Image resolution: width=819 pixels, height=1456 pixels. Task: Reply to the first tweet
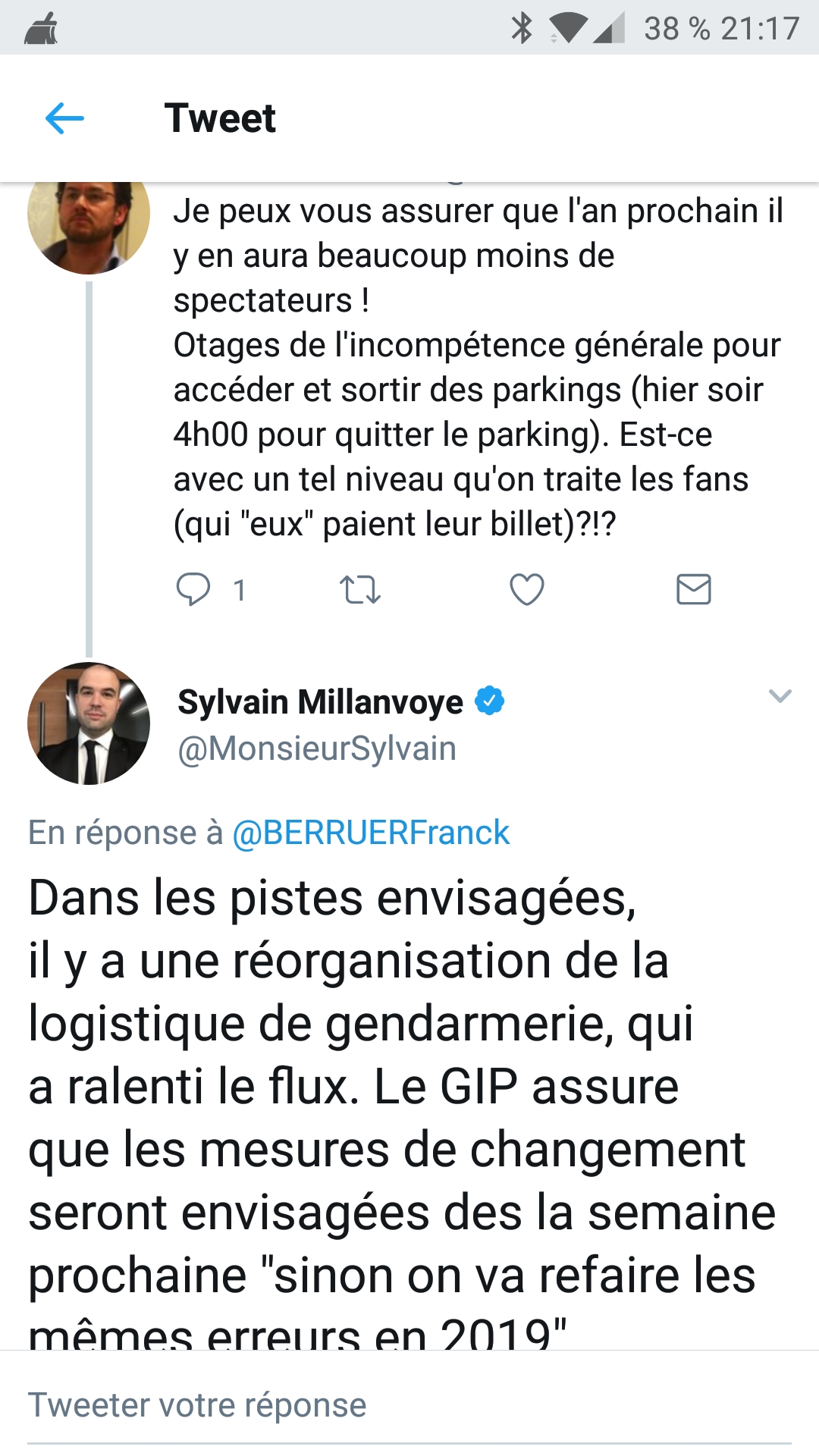[193, 589]
